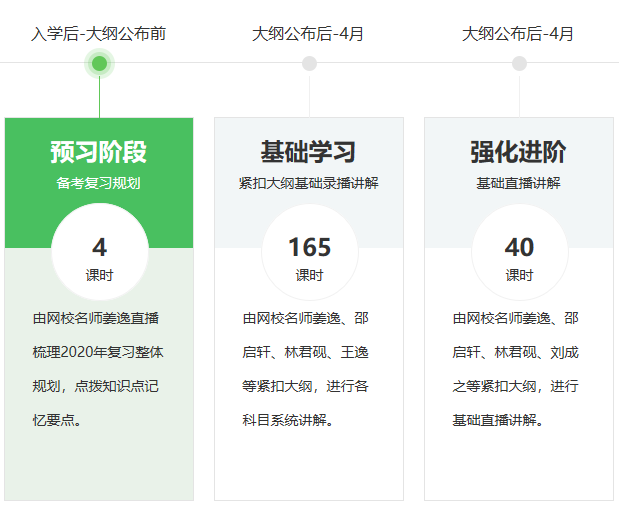Open the 入学后-大纲公布前 stage tab
This screenshot has width=619, height=508.
[x=99, y=34]
